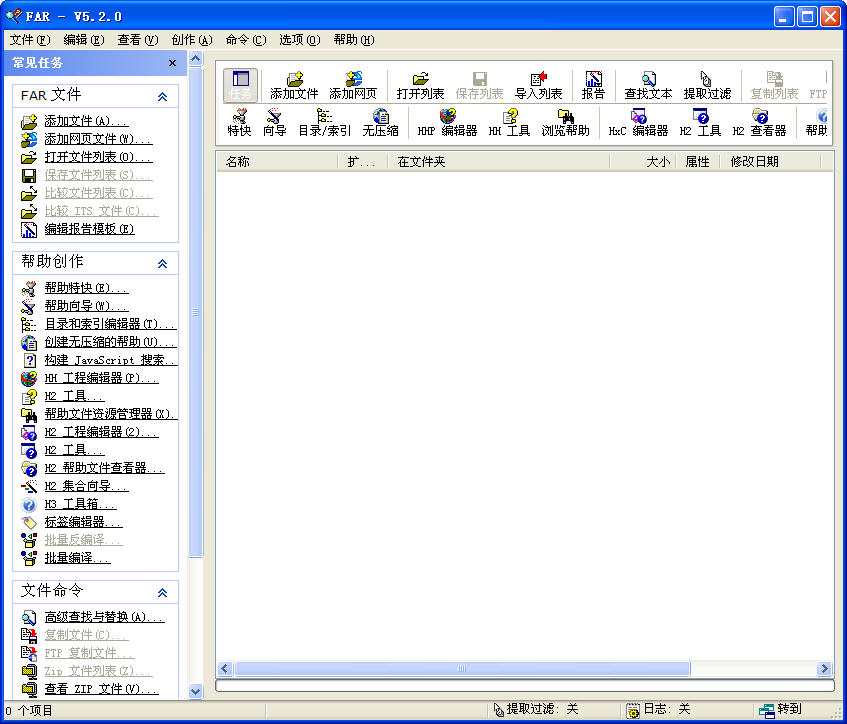Launch the HHP 编辑器 tool
The image size is (847, 724).
[x=447, y=123]
